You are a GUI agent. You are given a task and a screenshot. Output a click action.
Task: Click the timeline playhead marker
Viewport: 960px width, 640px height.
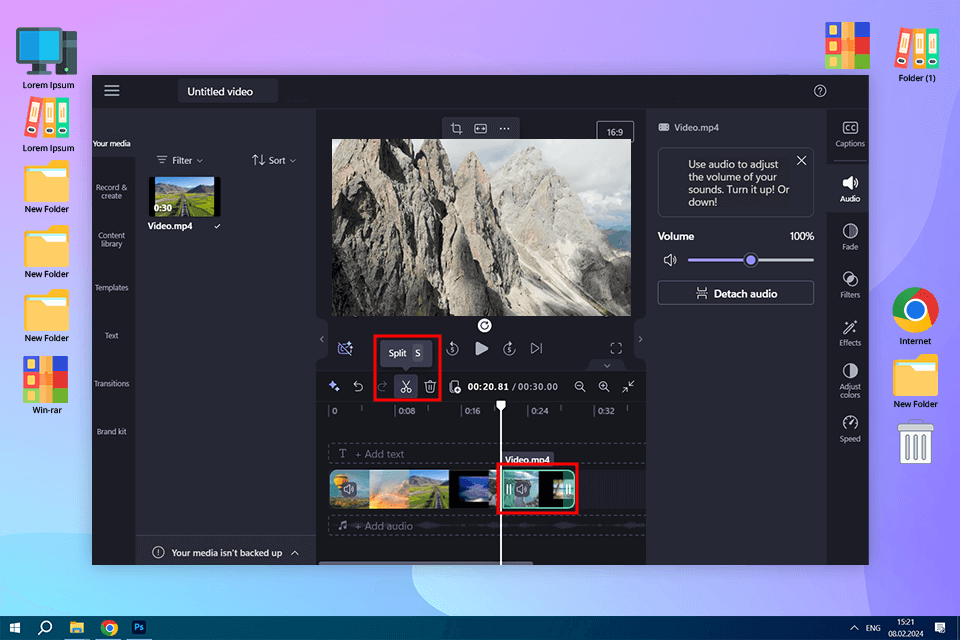tap(501, 405)
